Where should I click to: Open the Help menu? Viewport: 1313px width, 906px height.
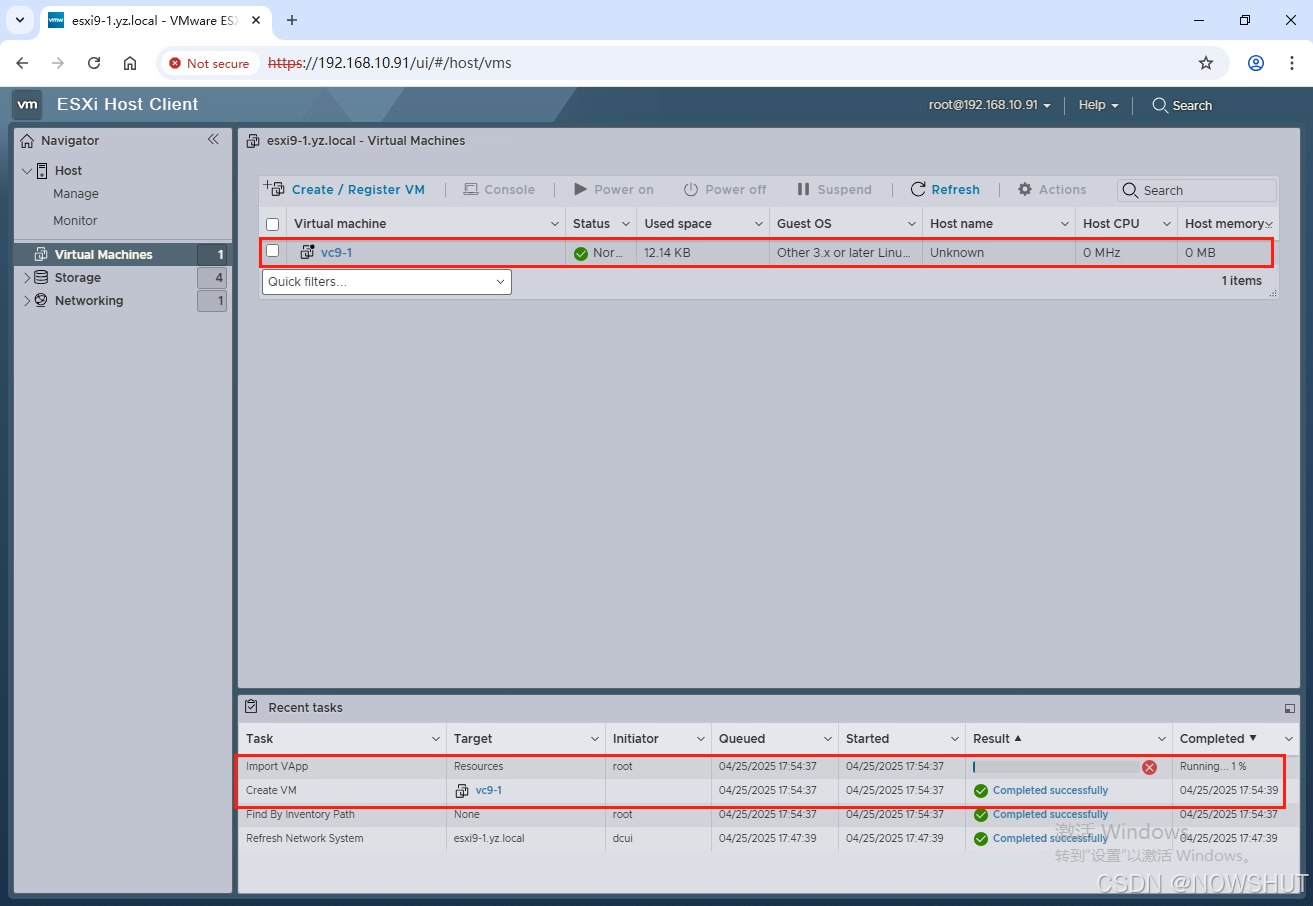tap(1098, 105)
